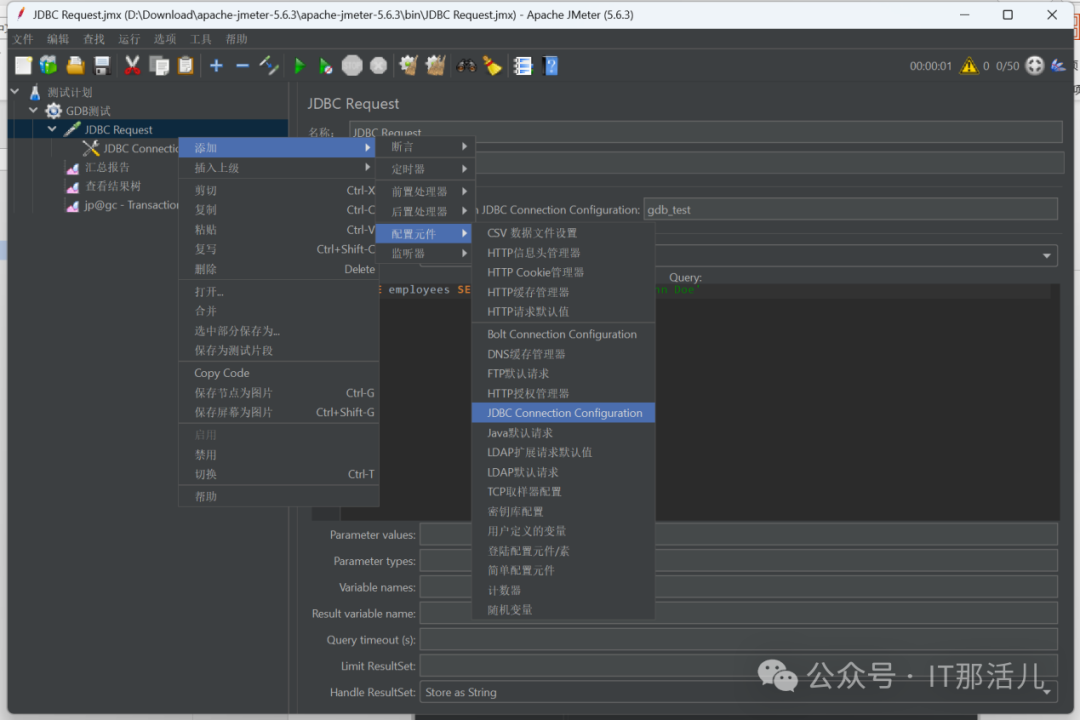Expand the 监听器 submenu
This screenshot has height=720, width=1080.
[x=426, y=254]
